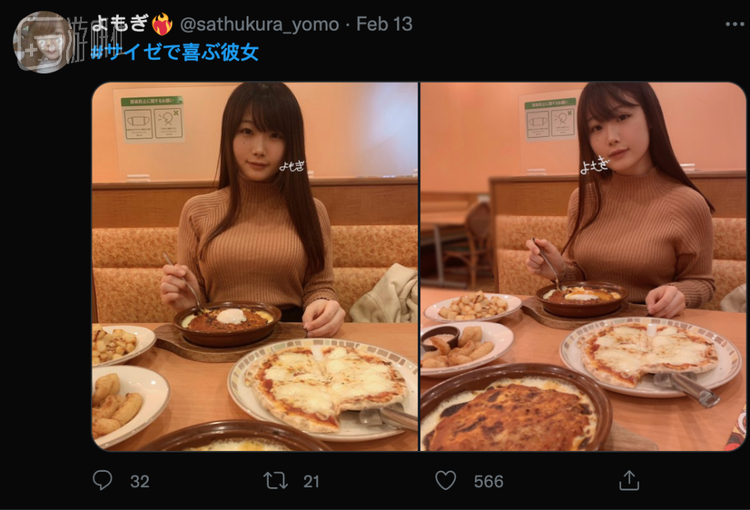
Task: Click the like count 566
Action: pyautogui.click(x=488, y=481)
